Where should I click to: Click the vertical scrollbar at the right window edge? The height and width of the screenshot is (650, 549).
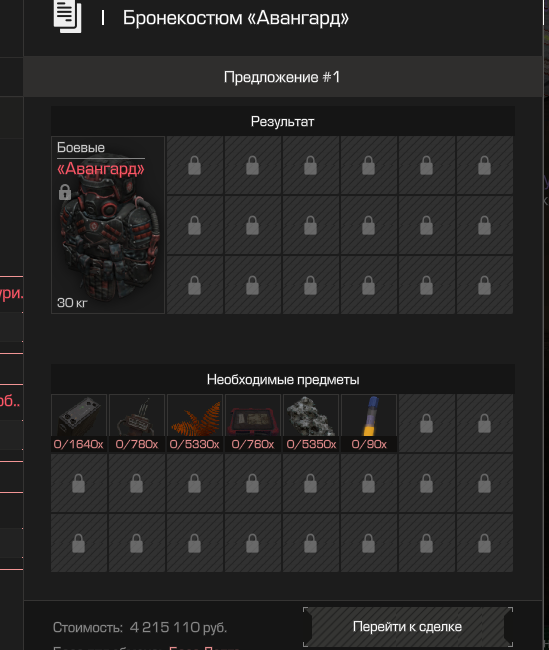543,325
